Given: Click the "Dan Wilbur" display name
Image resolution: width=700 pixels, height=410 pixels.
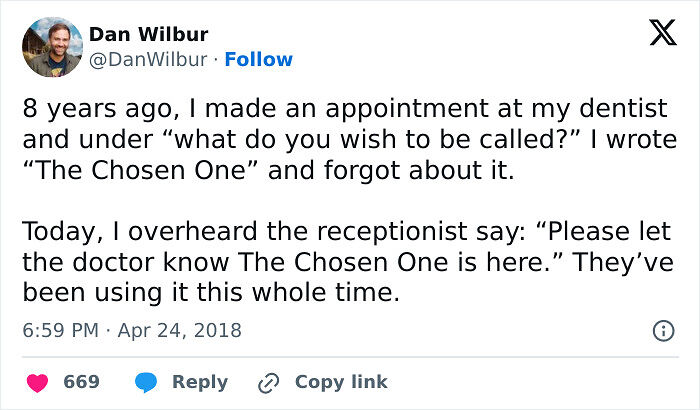Looking at the screenshot, I should pos(149,35).
